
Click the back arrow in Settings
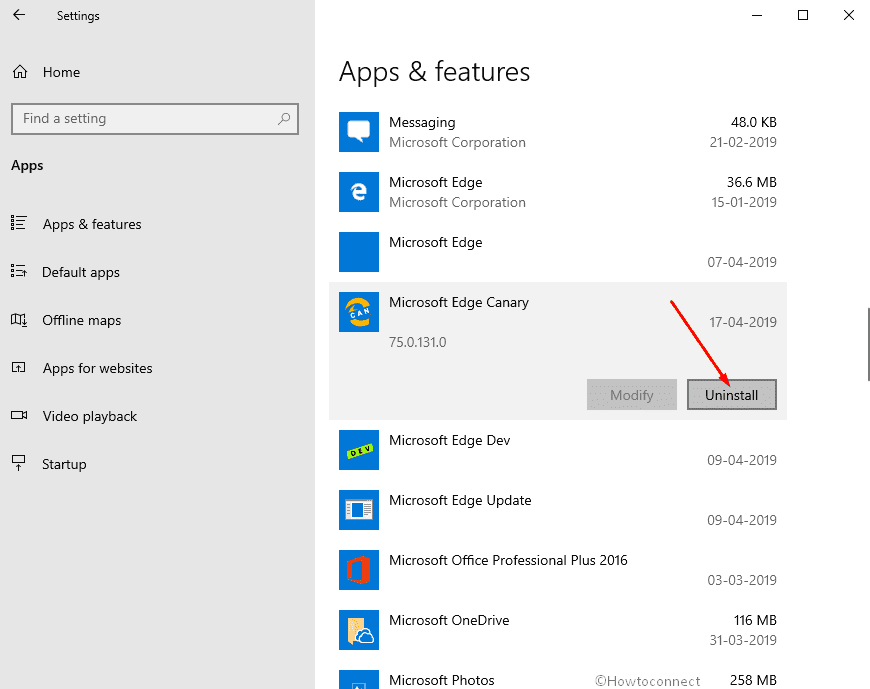[19, 15]
